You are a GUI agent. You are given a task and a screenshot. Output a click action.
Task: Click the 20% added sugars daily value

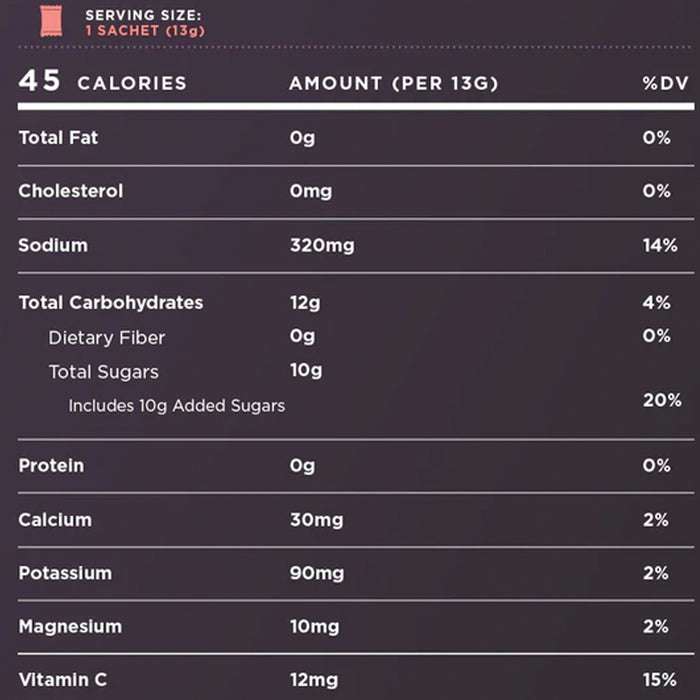(661, 400)
